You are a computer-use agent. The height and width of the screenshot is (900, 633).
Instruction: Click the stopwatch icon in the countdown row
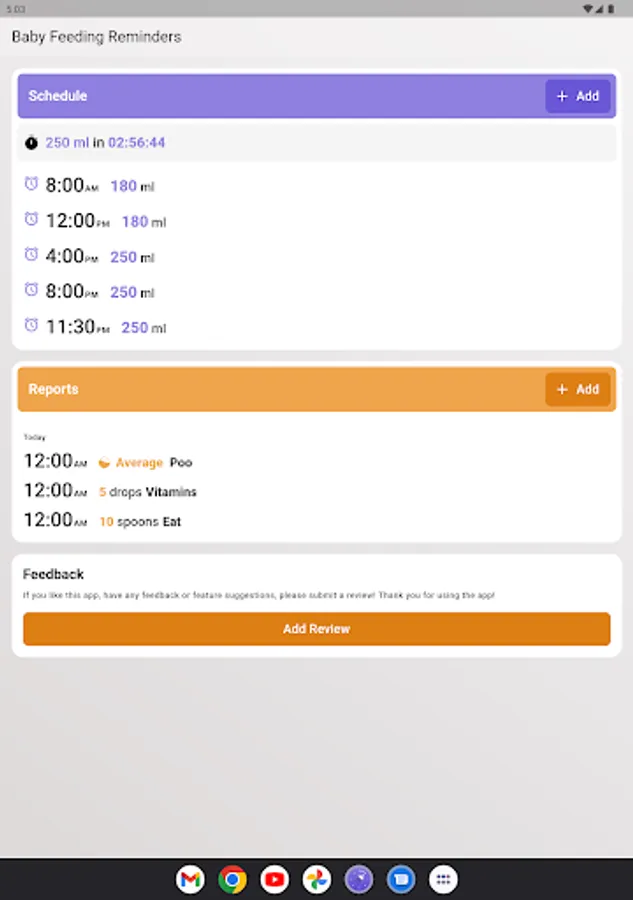tap(31, 142)
